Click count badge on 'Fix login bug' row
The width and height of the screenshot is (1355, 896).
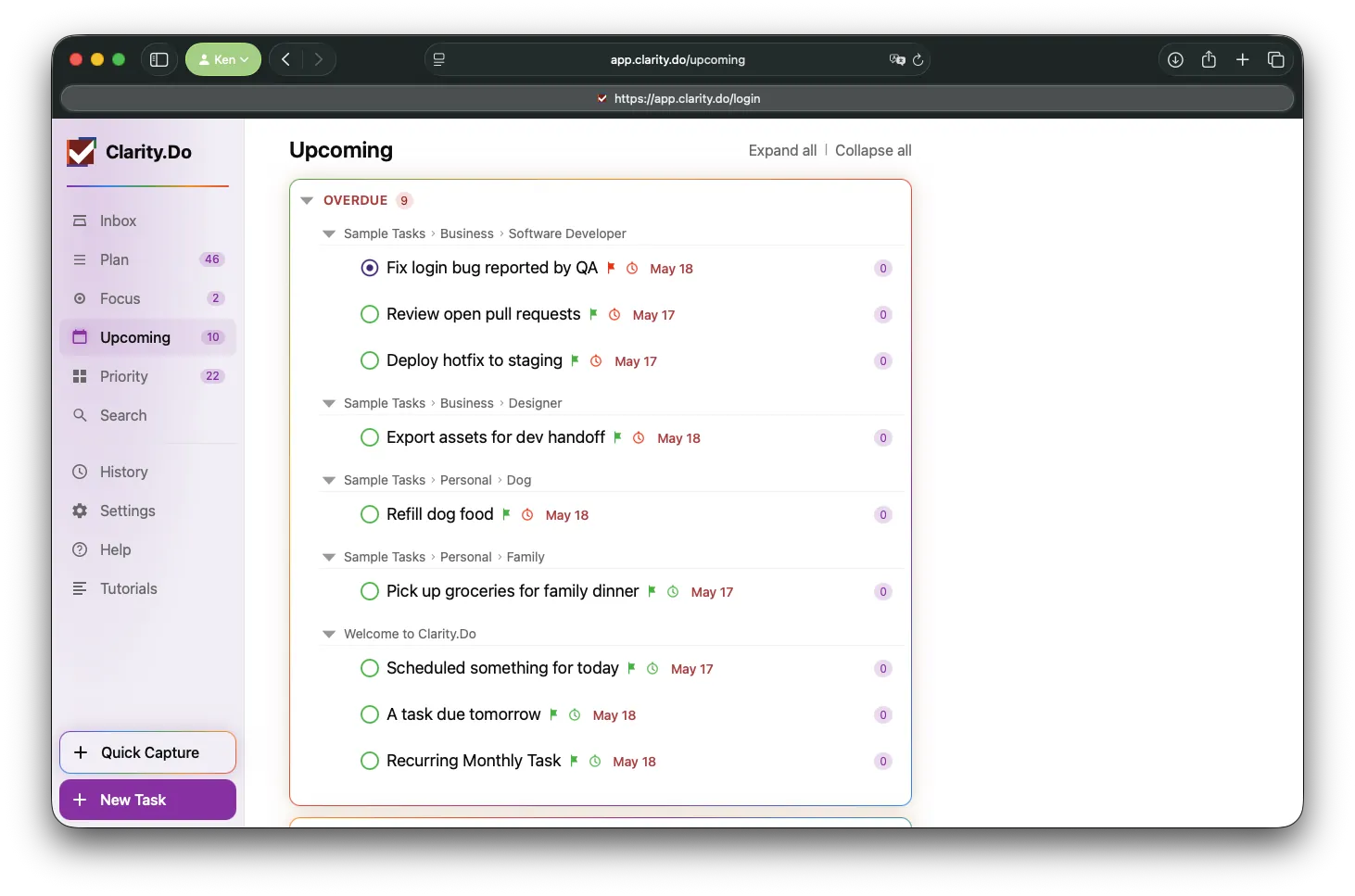[883, 268]
